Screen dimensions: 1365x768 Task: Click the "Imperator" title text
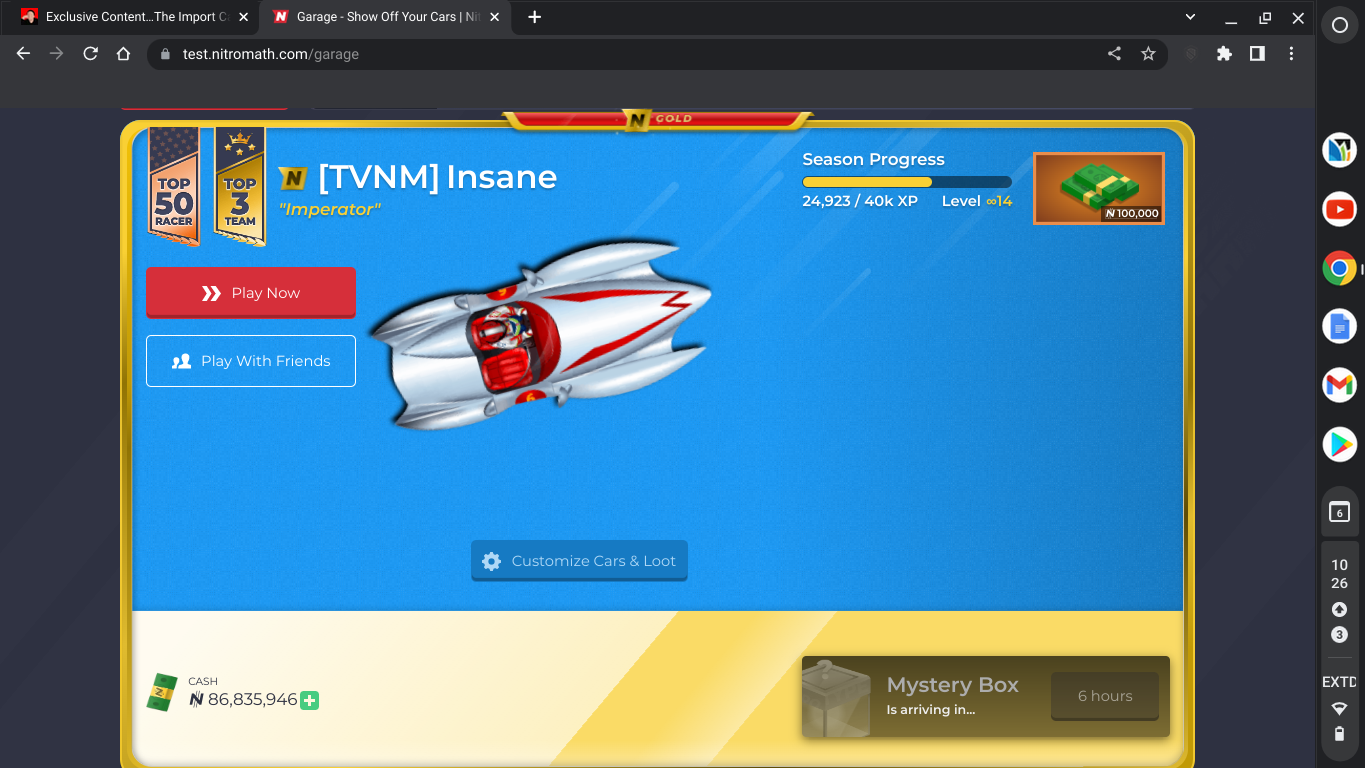[x=330, y=210]
